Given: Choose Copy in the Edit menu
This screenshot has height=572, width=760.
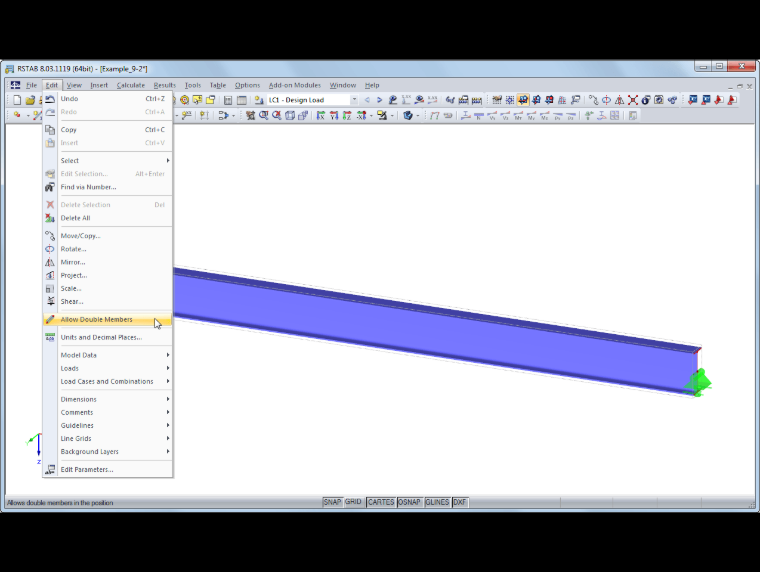Looking at the screenshot, I should click(108, 130).
